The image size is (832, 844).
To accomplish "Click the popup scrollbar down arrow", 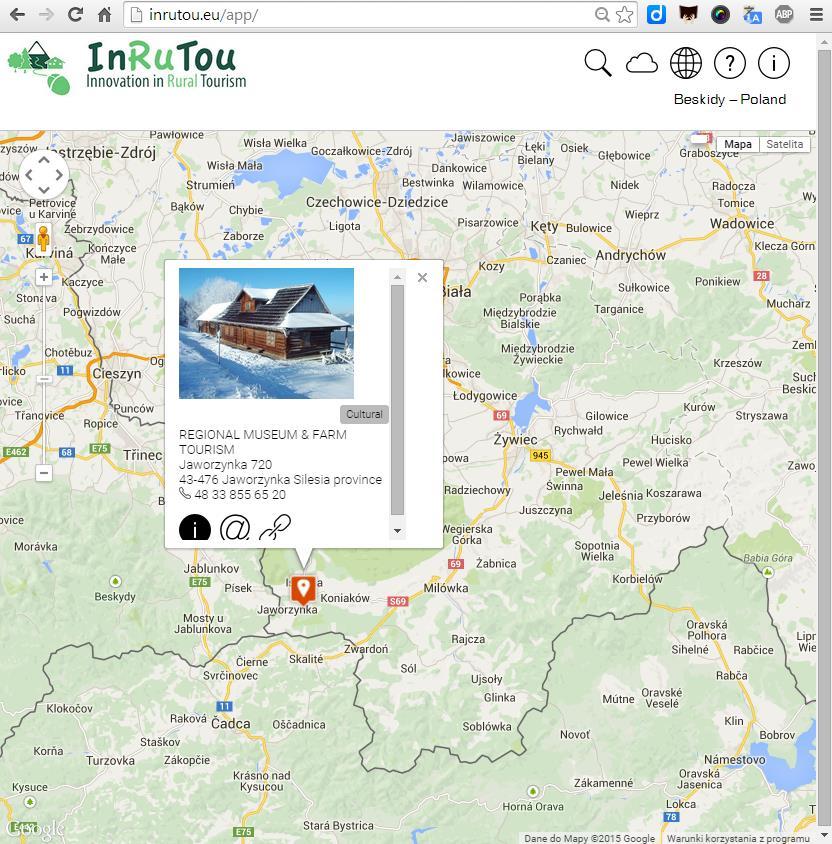I will [x=397, y=531].
